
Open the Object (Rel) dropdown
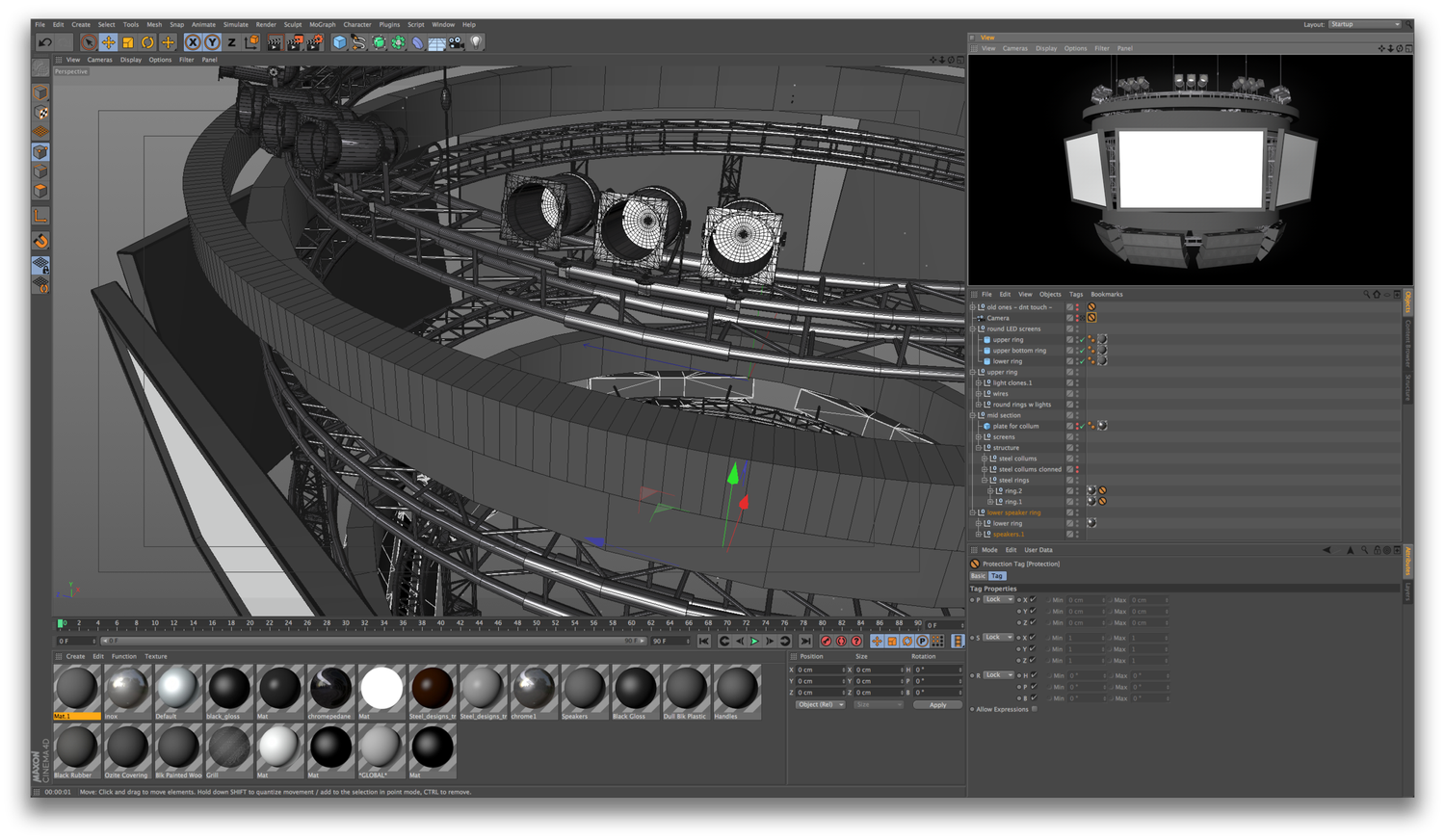click(820, 705)
